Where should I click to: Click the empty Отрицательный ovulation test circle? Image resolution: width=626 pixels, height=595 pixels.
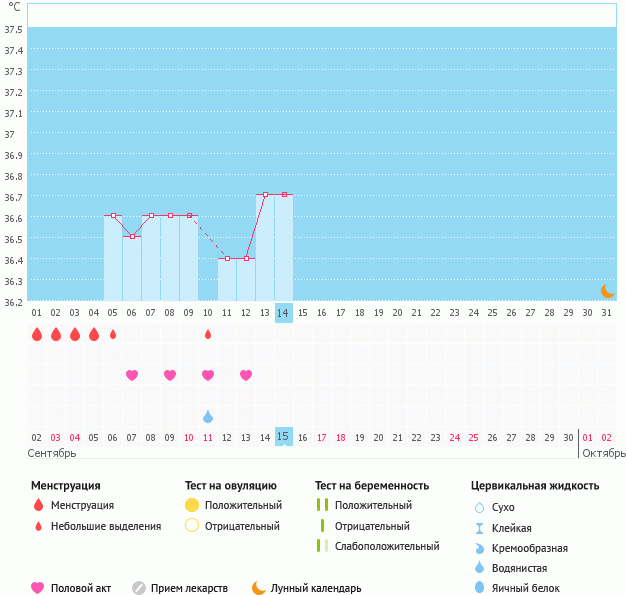click(x=192, y=525)
